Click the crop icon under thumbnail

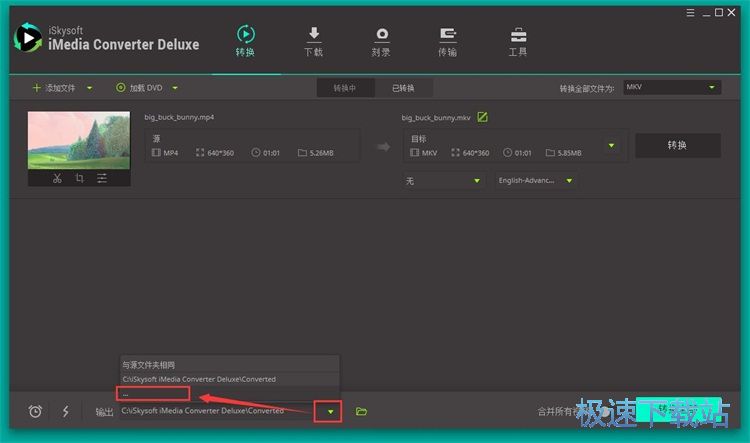click(79, 178)
